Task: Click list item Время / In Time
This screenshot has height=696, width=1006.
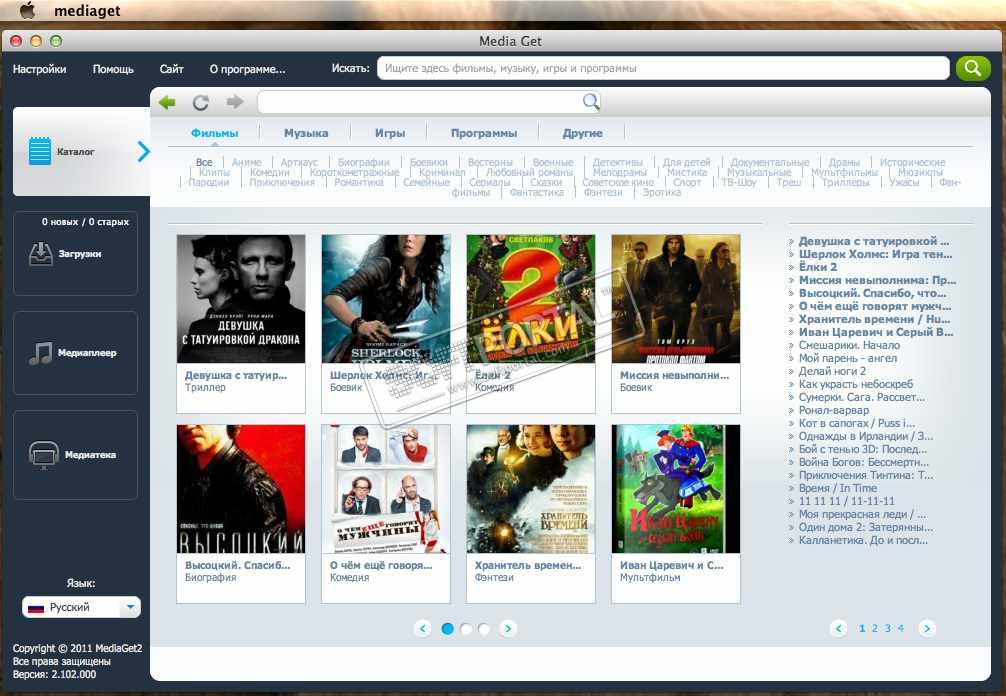Action: pyautogui.click(x=837, y=488)
